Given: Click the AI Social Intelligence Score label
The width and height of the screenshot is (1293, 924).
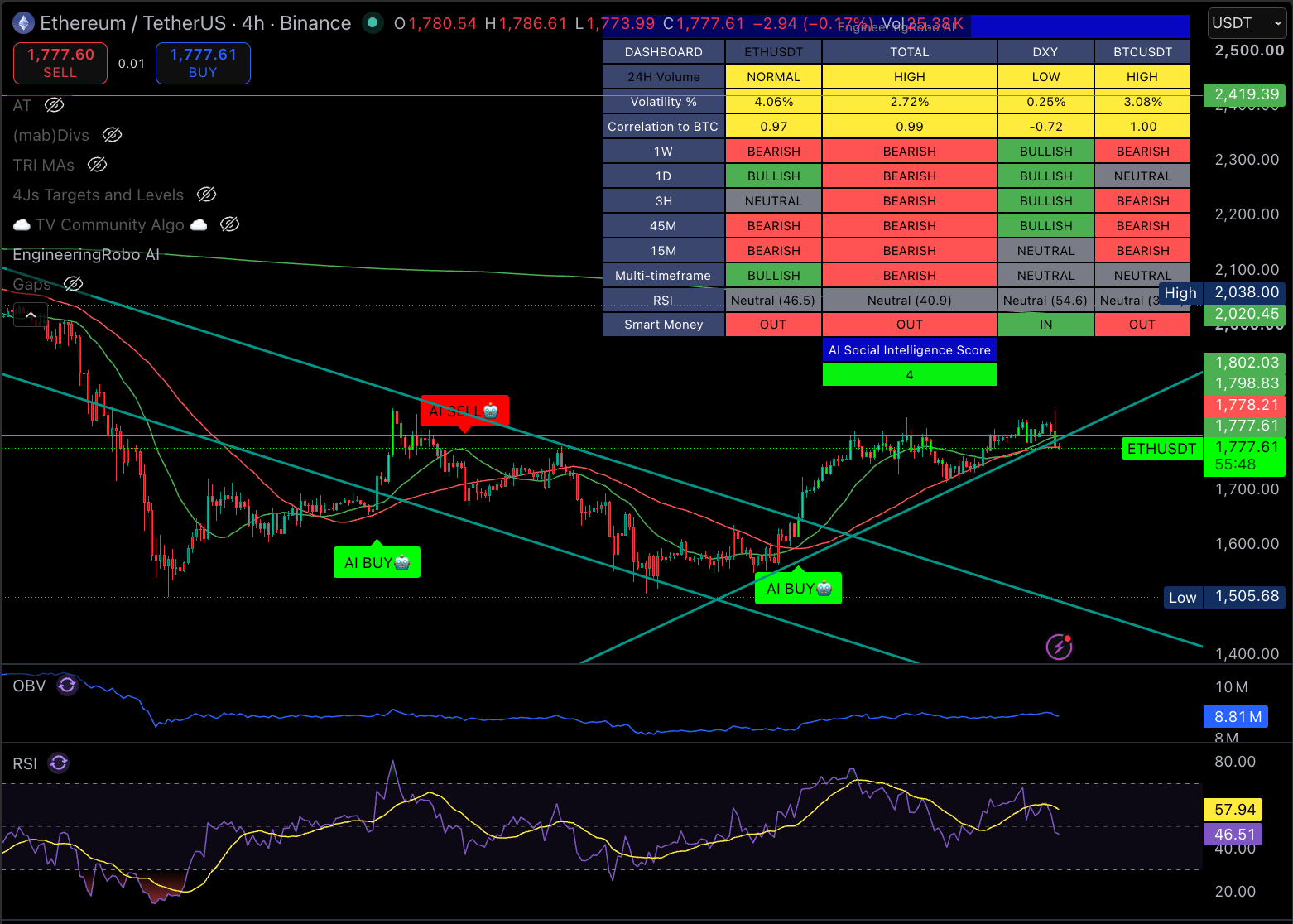Looking at the screenshot, I should (910, 350).
